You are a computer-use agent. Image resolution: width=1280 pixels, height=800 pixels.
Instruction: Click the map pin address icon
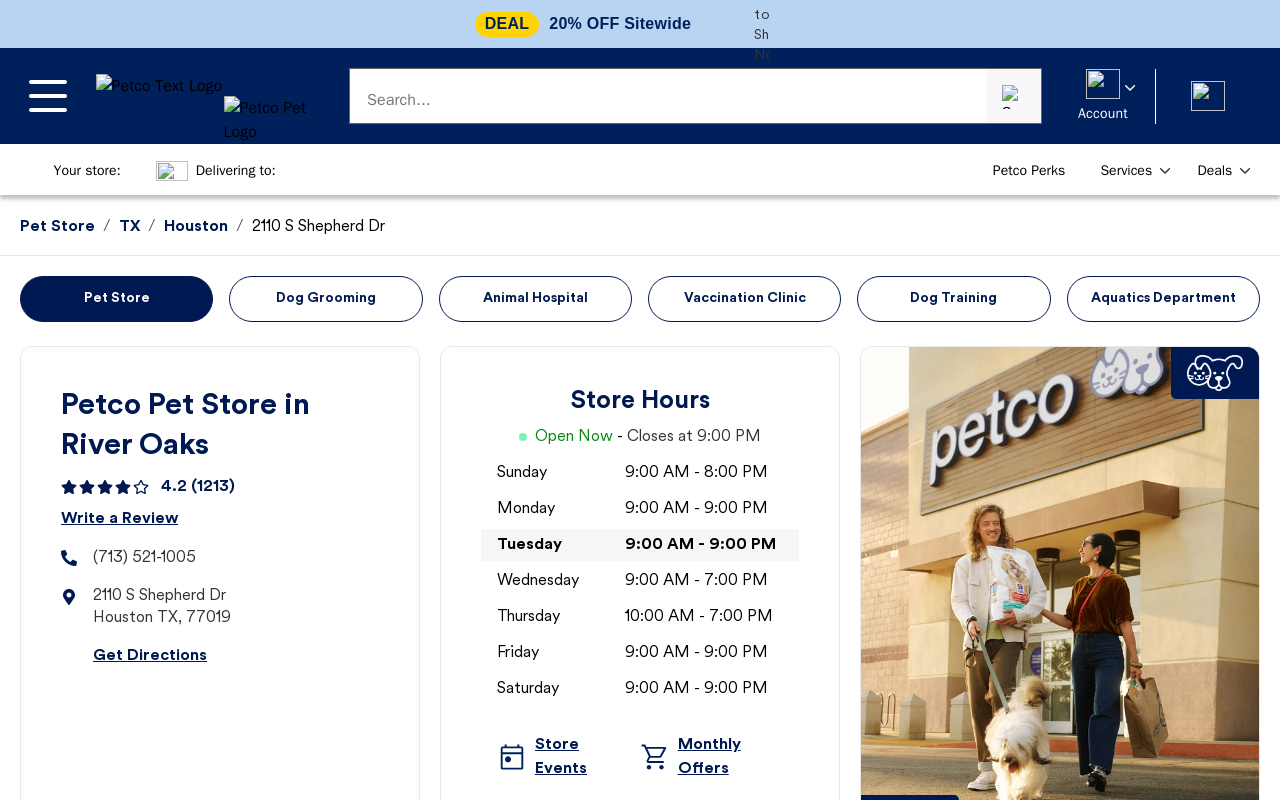coord(69,597)
